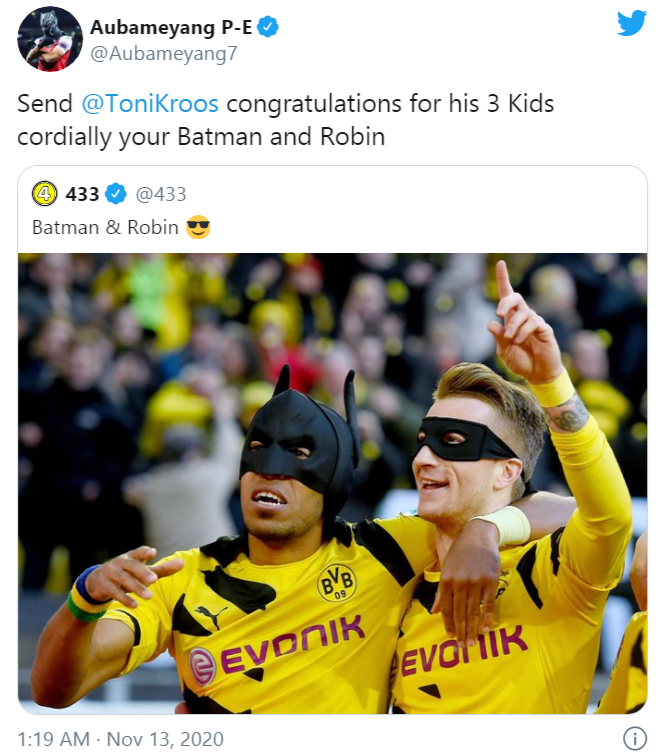This screenshot has height=755, width=658.
Task: Open the tweet info icon
Action: pyautogui.click(x=634, y=739)
